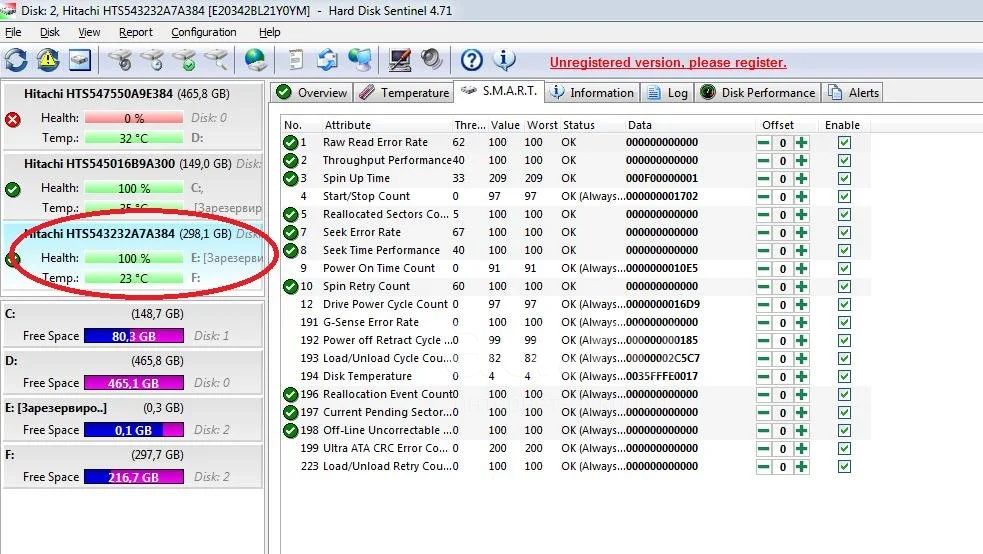This screenshot has width=983, height=554.
Task: Toggle Enable checkbox for G-Sense Error Rate
Action: (844, 323)
